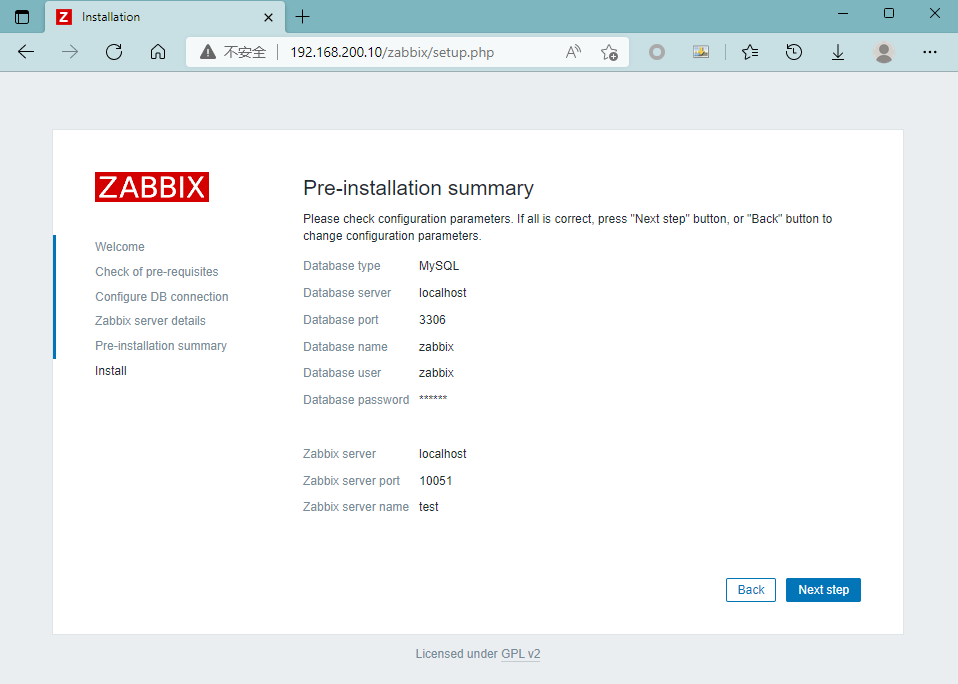The image size is (958, 684).
Task: Open the Favorites list
Action: pos(750,52)
